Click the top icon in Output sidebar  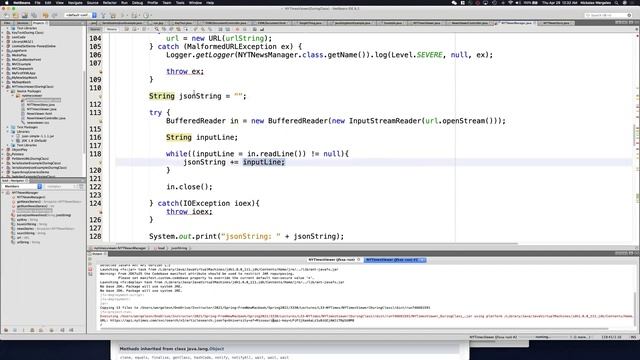[x=90, y=259]
